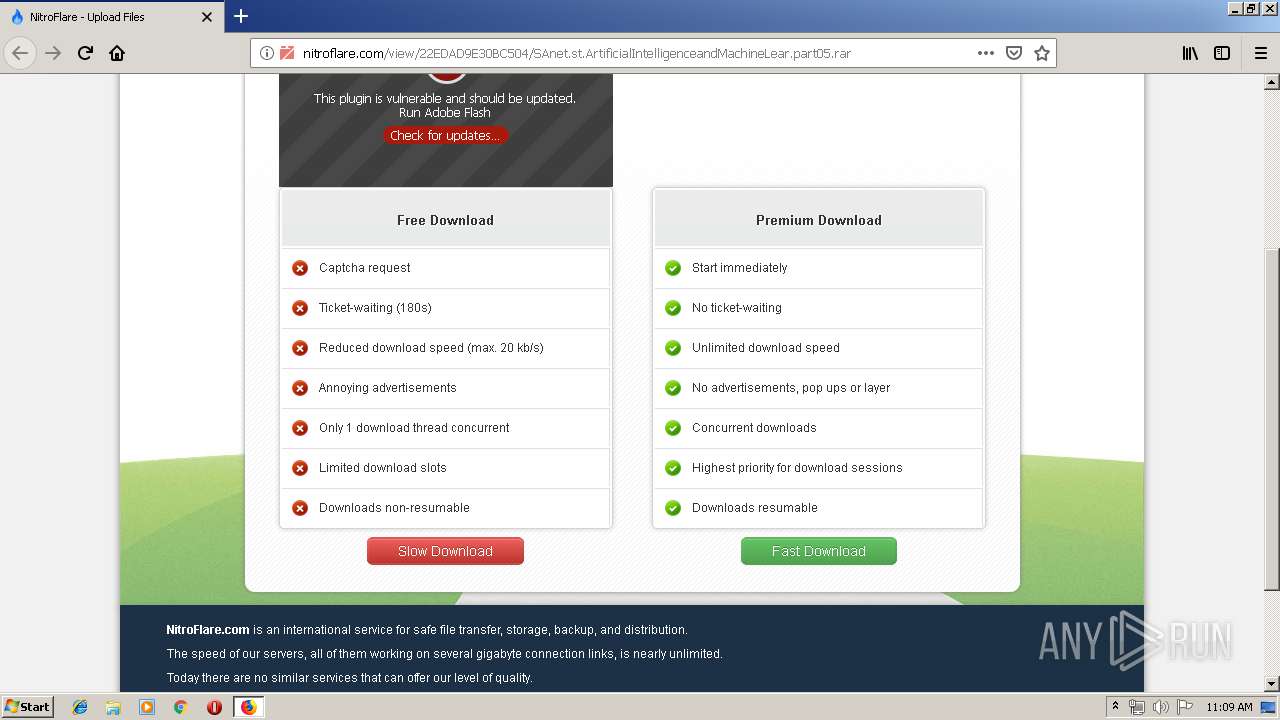Viewport: 1280px width, 720px height.
Task: Reload the current page
Action: pos(85,53)
